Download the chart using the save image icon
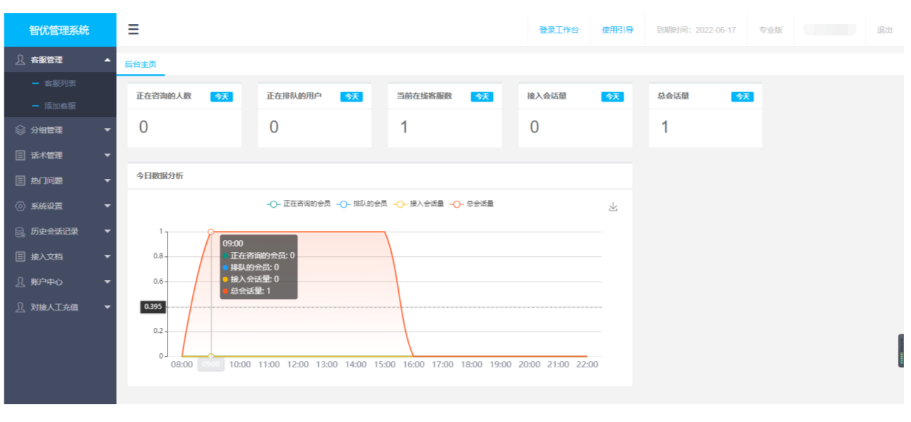The image size is (911, 422). 613,207
